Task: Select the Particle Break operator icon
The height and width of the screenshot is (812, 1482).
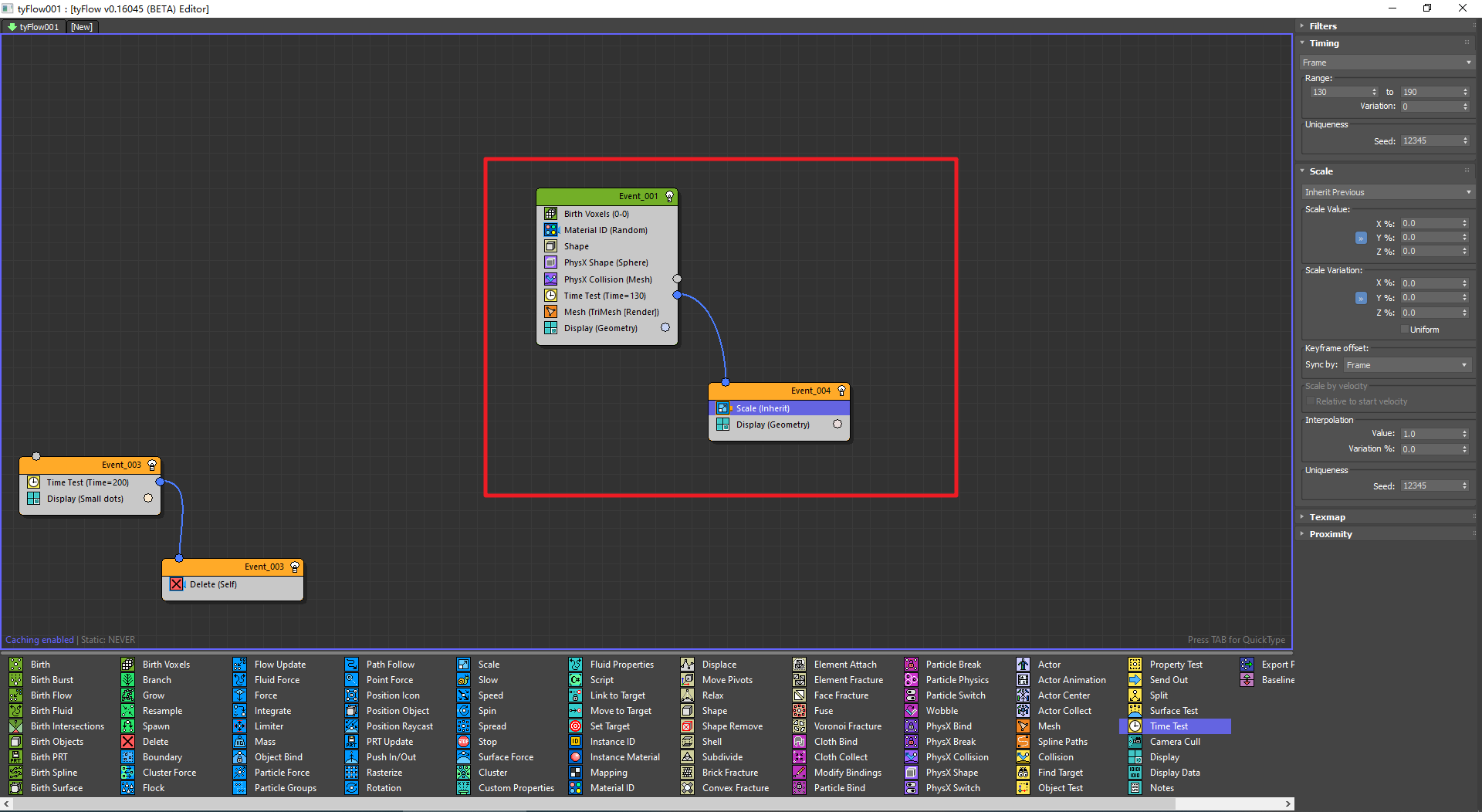Action: [912, 665]
